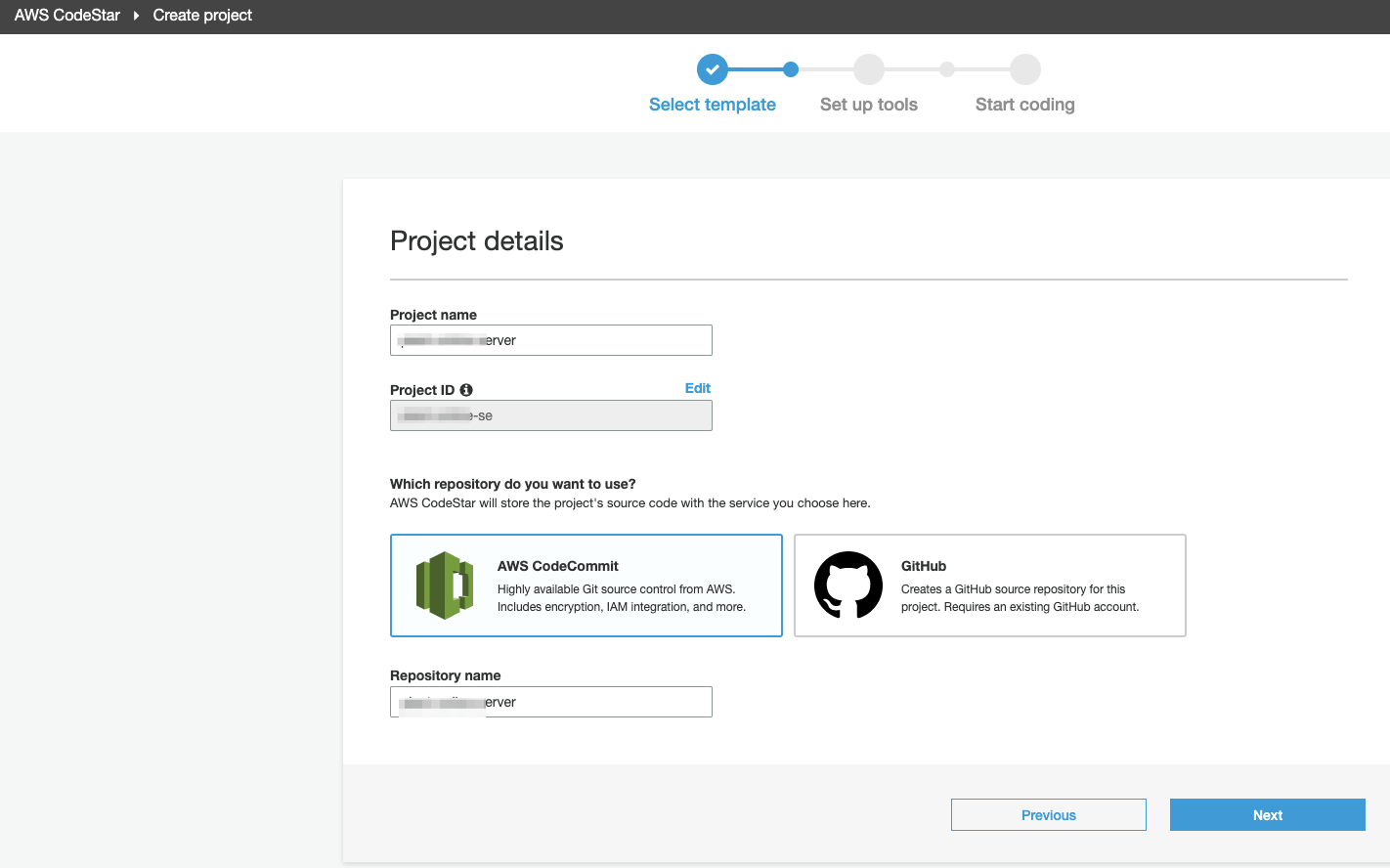The height and width of the screenshot is (868, 1390).
Task: Click the breadcrumb arrow after AWS CodeStar
Action: tap(137, 16)
